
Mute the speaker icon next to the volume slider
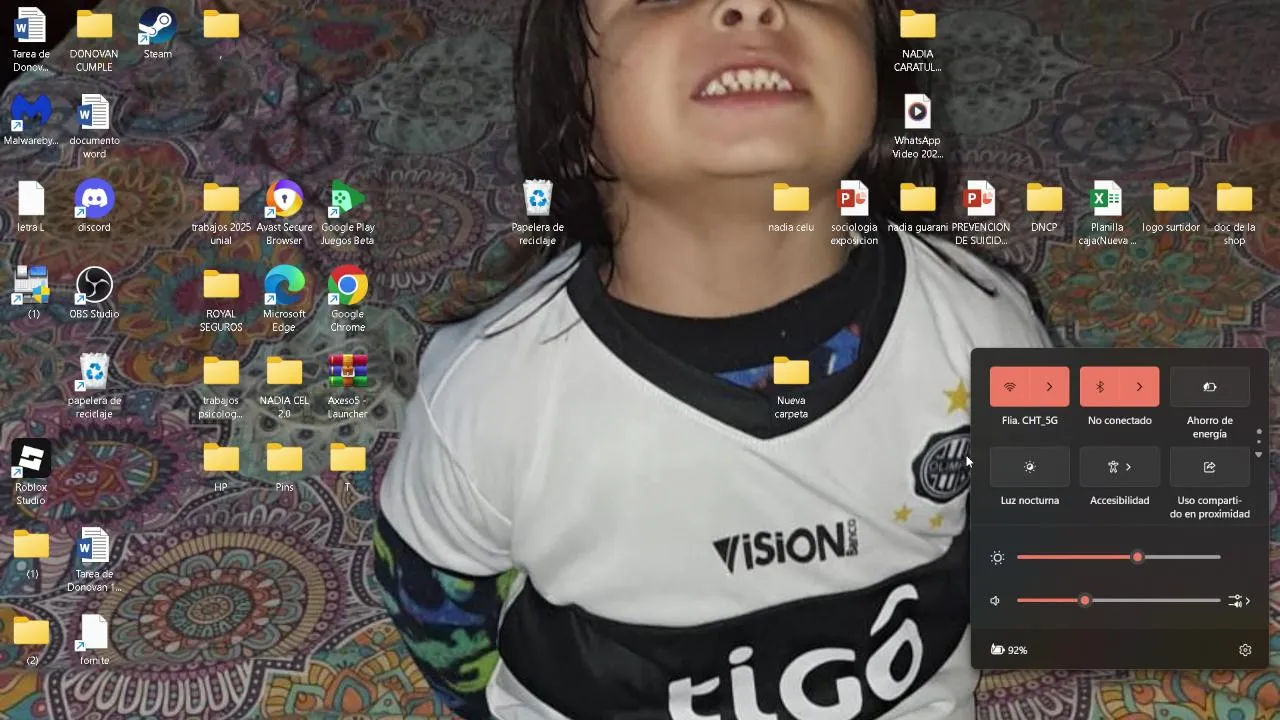pos(995,601)
